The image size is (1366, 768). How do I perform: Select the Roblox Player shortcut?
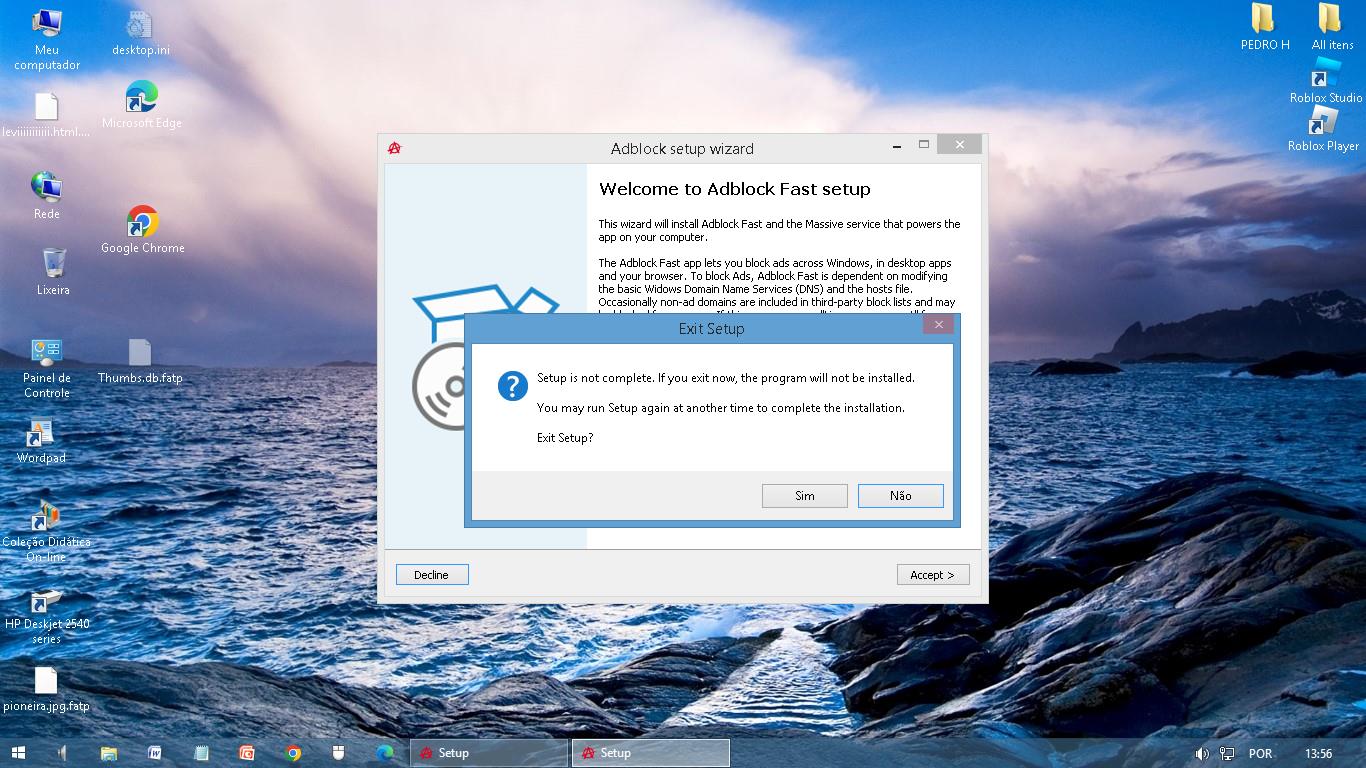point(1322,123)
